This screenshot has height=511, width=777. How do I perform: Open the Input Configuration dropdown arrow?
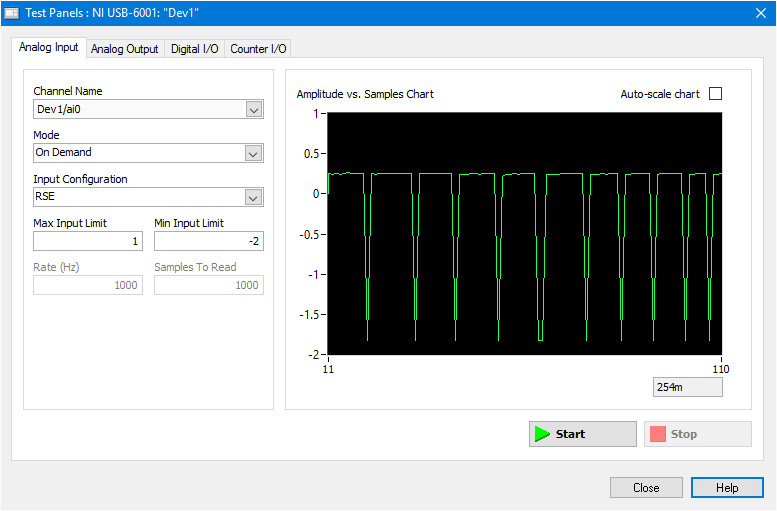tap(254, 198)
